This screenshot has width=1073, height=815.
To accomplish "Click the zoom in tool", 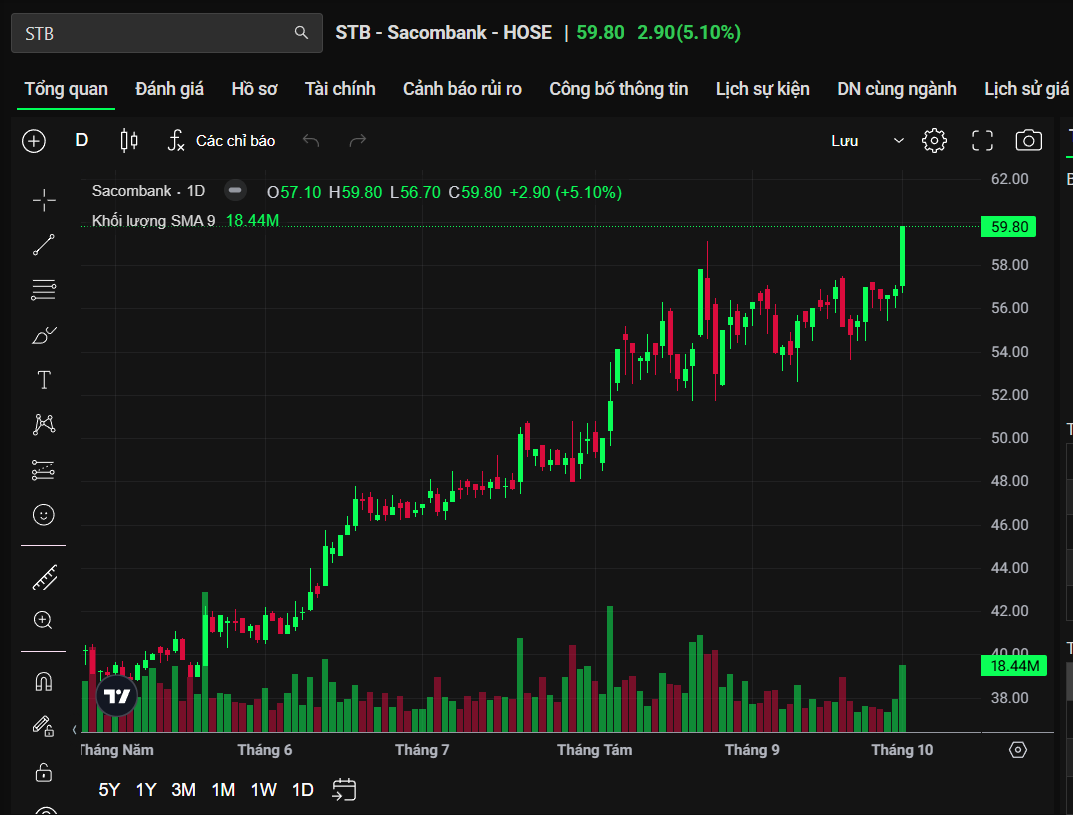I will [44, 620].
